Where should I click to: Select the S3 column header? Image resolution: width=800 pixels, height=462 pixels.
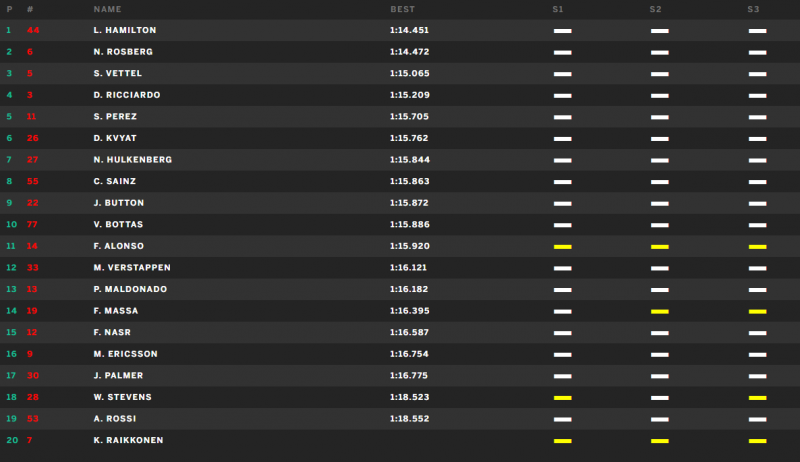pyautogui.click(x=753, y=9)
